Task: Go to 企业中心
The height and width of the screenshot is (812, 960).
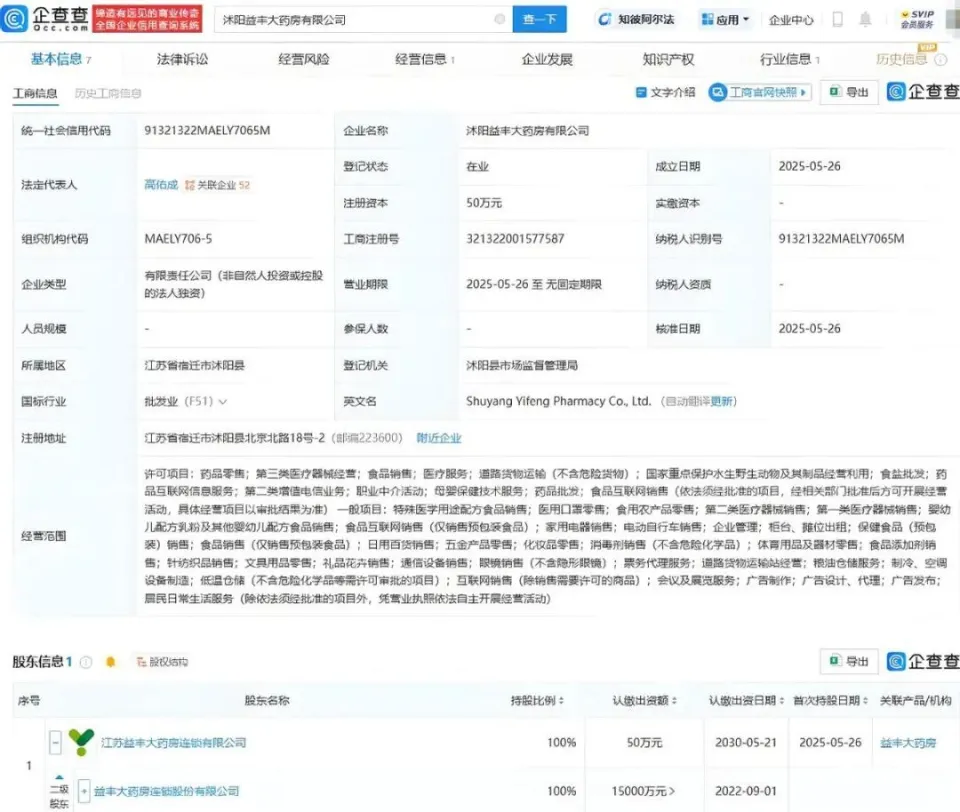Action: point(791,20)
